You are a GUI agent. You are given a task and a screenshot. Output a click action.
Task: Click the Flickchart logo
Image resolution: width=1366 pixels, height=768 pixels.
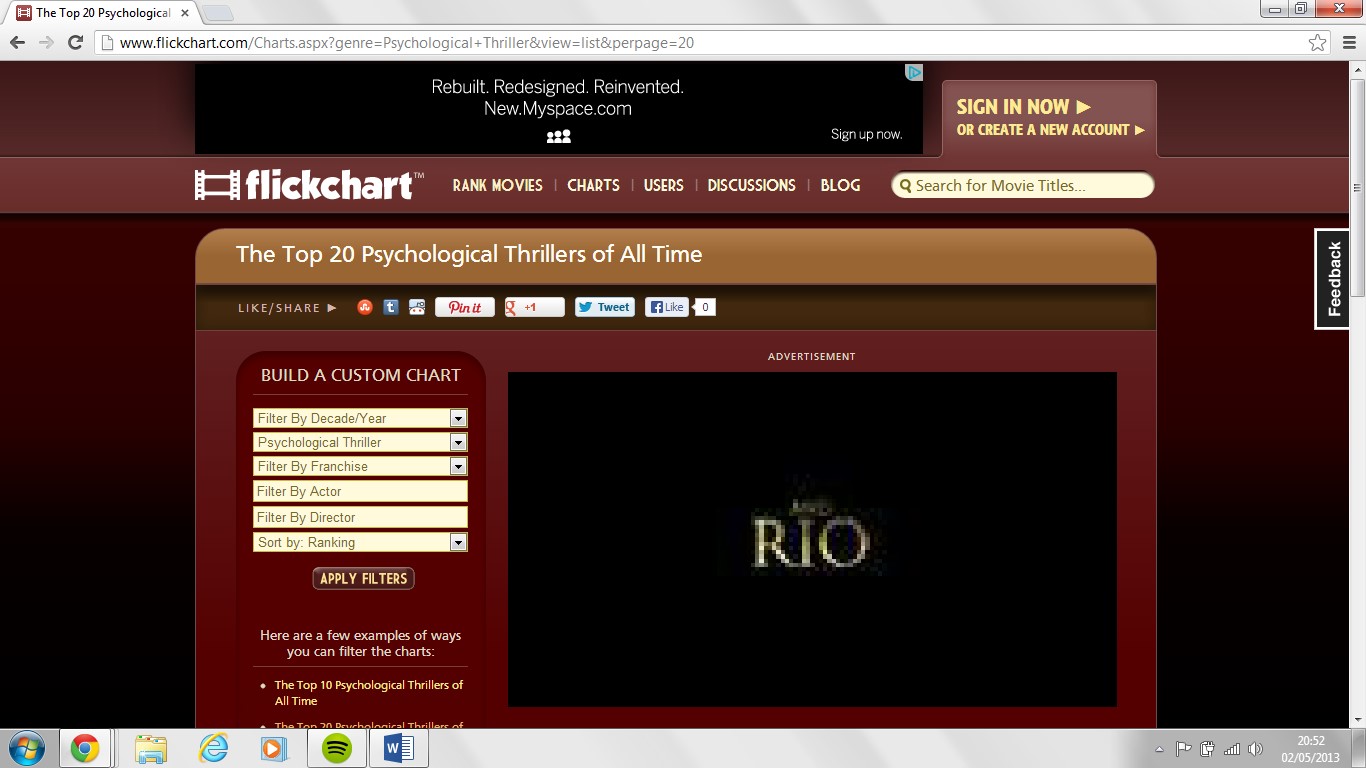(x=309, y=185)
